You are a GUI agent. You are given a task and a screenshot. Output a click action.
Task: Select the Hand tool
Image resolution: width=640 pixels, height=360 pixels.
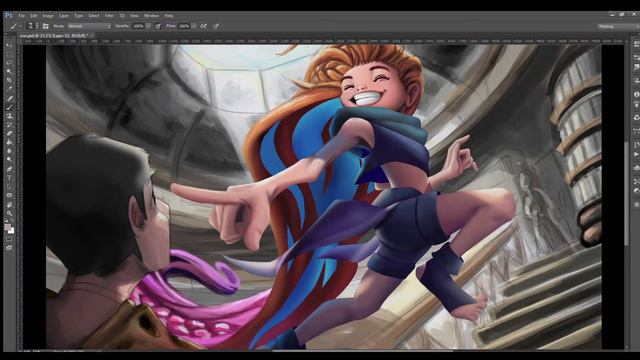point(9,204)
